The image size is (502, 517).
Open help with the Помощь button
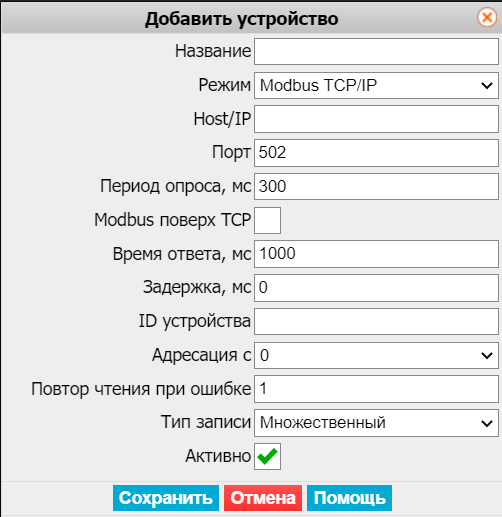(349, 498)
